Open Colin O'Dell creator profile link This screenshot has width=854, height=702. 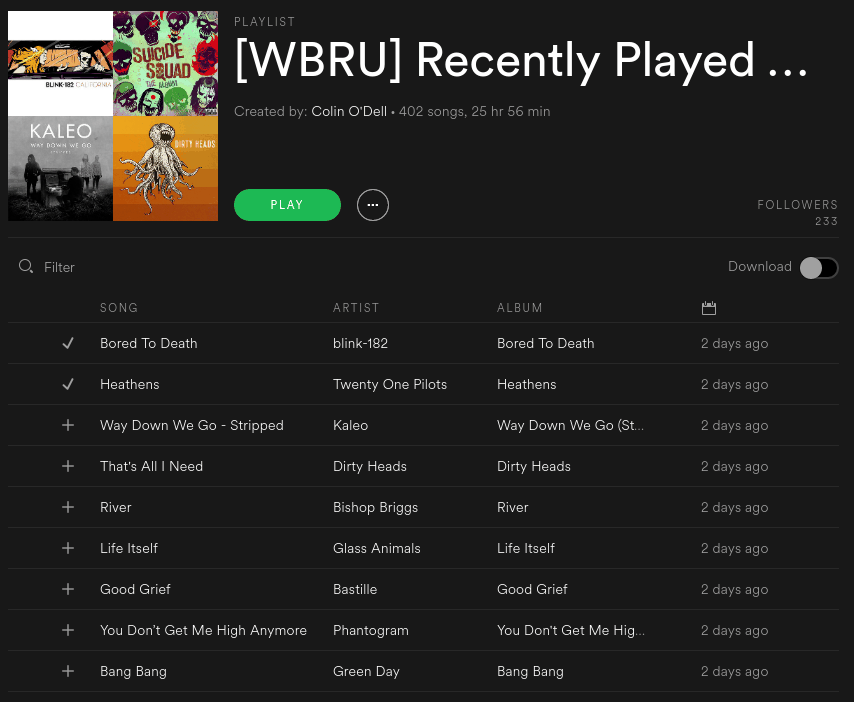[x=349, y=111]
